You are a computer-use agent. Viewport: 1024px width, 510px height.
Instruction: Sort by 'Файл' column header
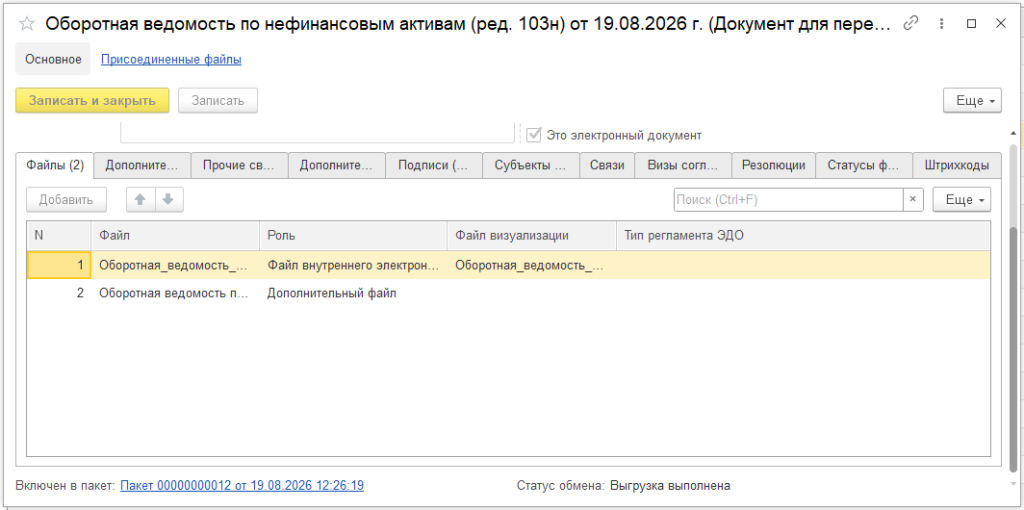point(176,236)
